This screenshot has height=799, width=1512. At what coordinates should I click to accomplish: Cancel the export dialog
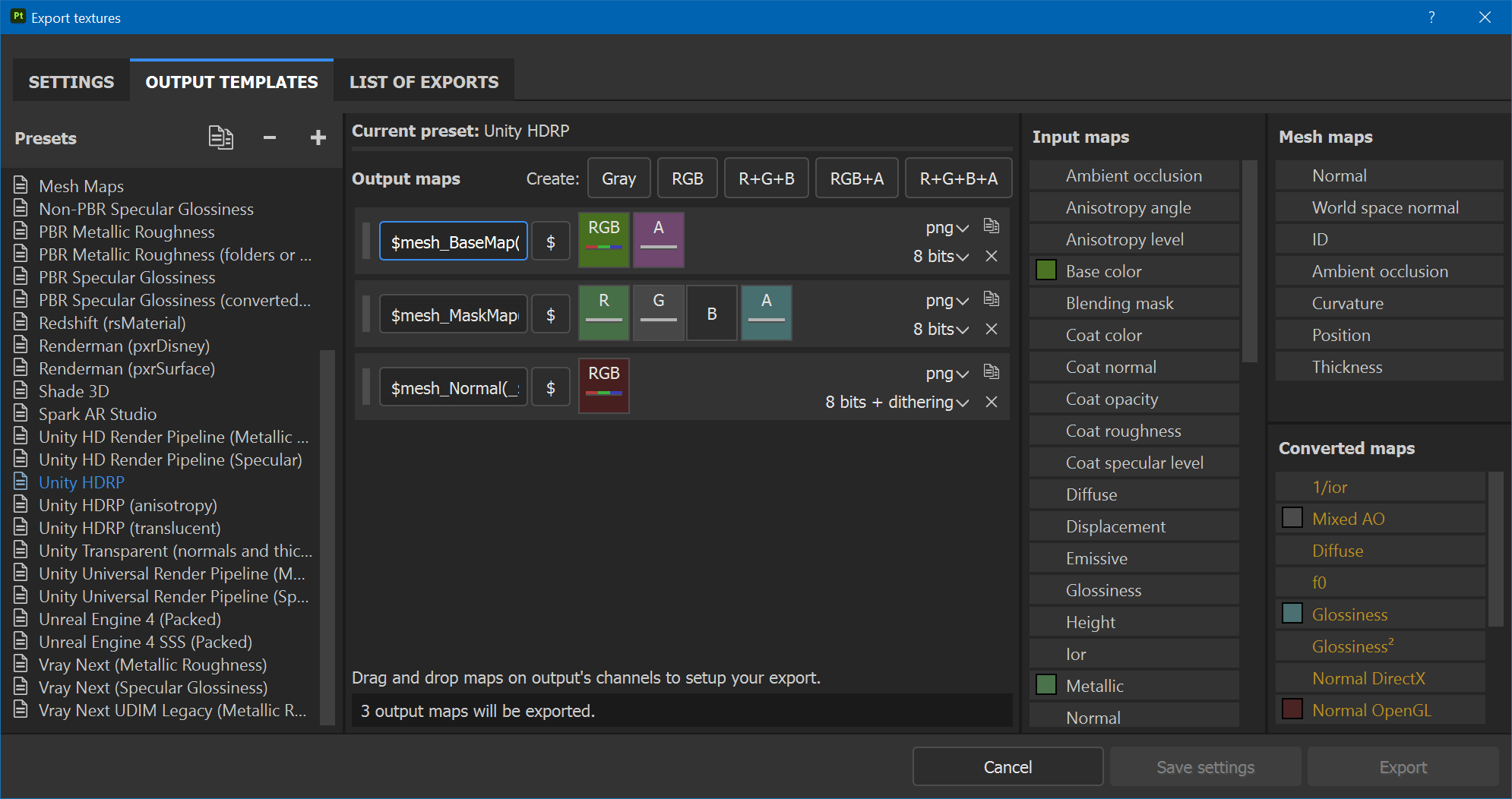pyautogui.click(x=1008, y=766)
